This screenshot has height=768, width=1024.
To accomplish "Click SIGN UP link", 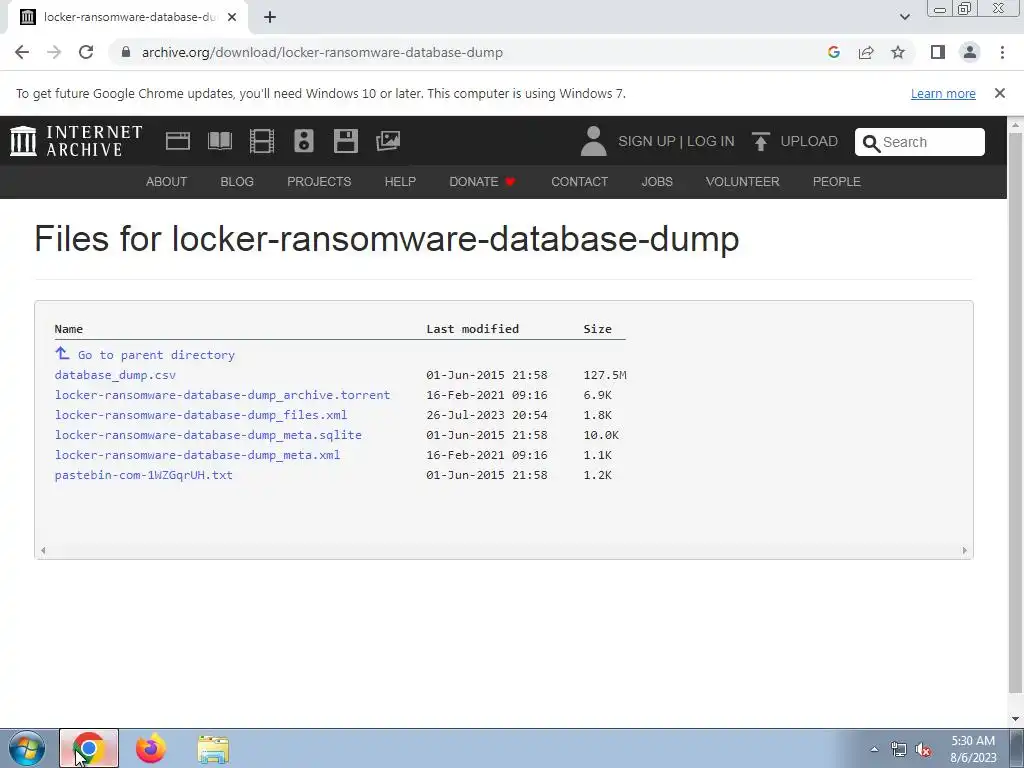I will tap(647, 141).
